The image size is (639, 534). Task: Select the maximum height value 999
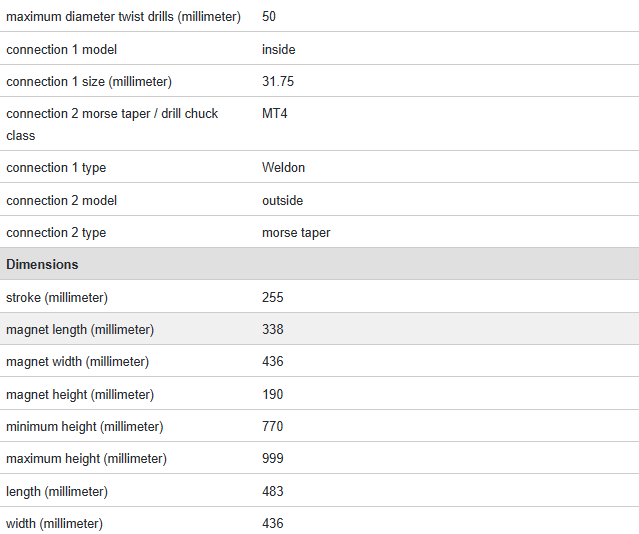[x=273, y=459]
